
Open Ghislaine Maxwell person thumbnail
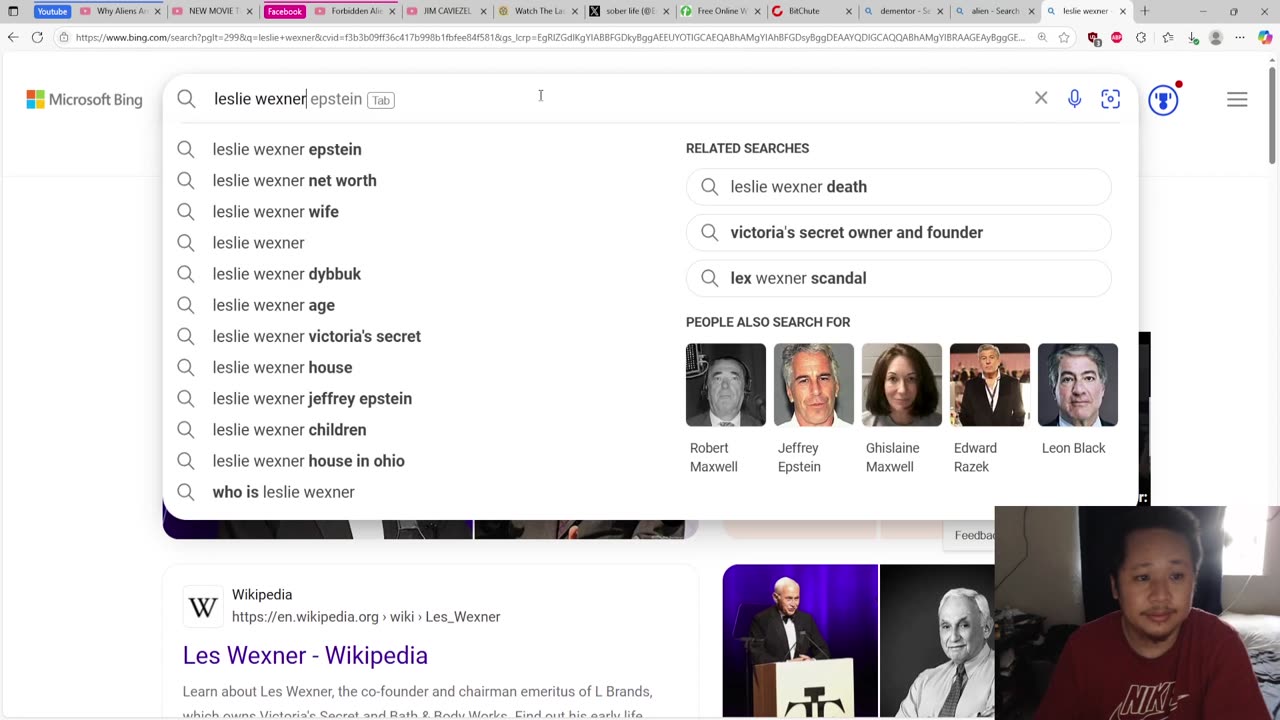902,385
